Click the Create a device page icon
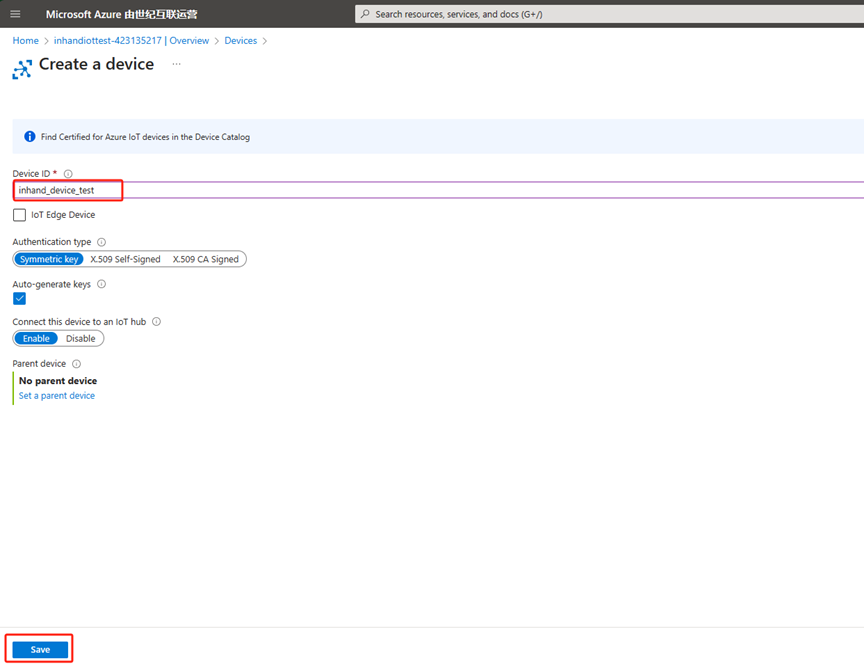 coord(22,69)
